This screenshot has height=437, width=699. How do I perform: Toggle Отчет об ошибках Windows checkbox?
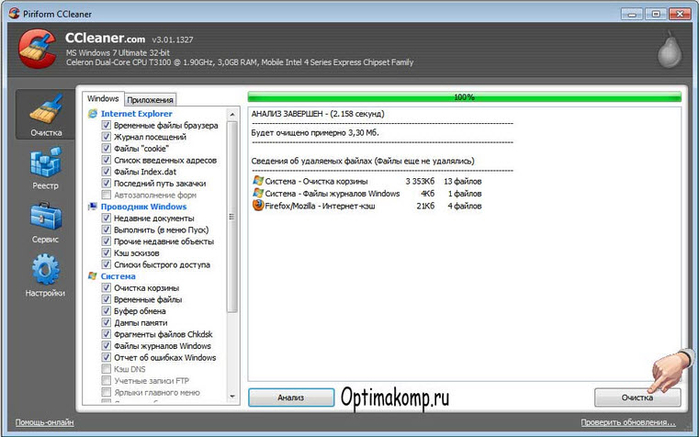[106, 357]
